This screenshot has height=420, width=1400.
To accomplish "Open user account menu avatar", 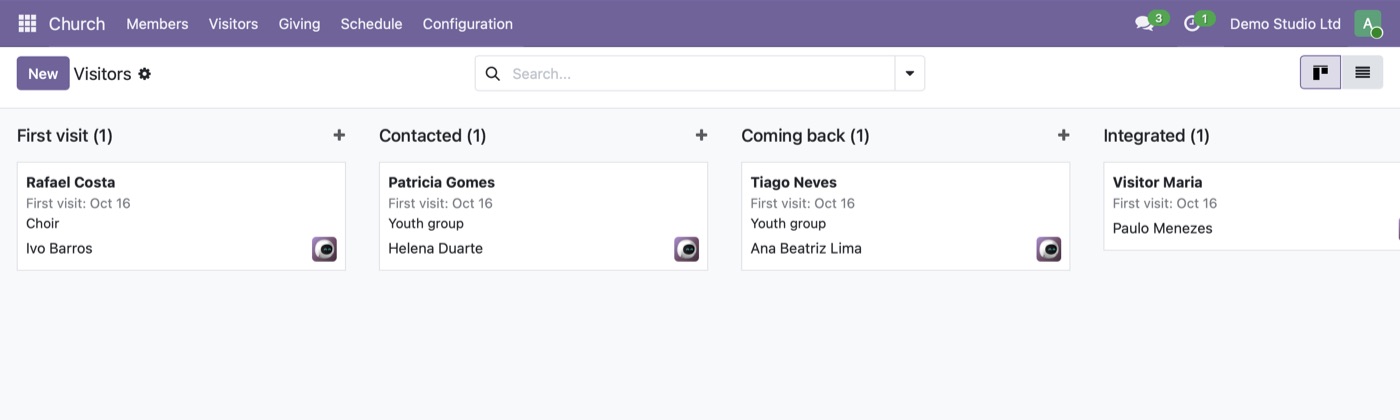I will pyautogui.click(x=1368, y=23).
